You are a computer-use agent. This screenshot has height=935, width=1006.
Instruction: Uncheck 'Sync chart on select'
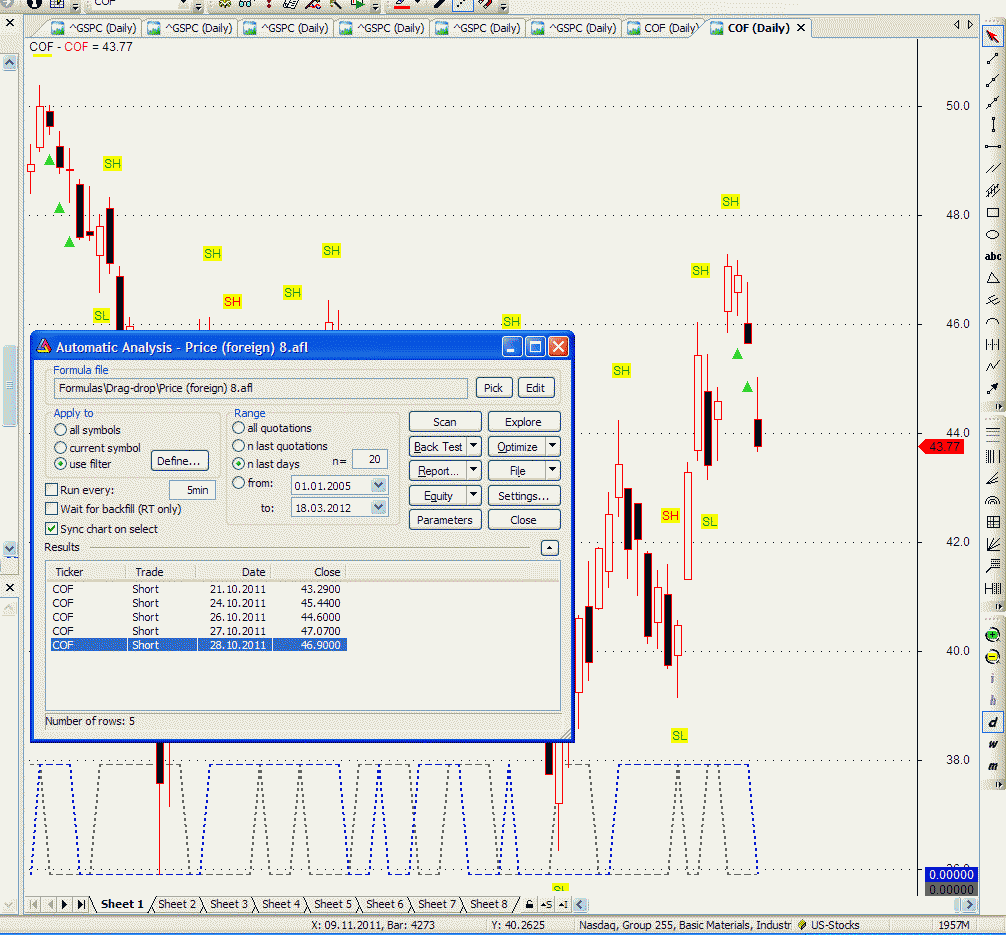[52, 529]
